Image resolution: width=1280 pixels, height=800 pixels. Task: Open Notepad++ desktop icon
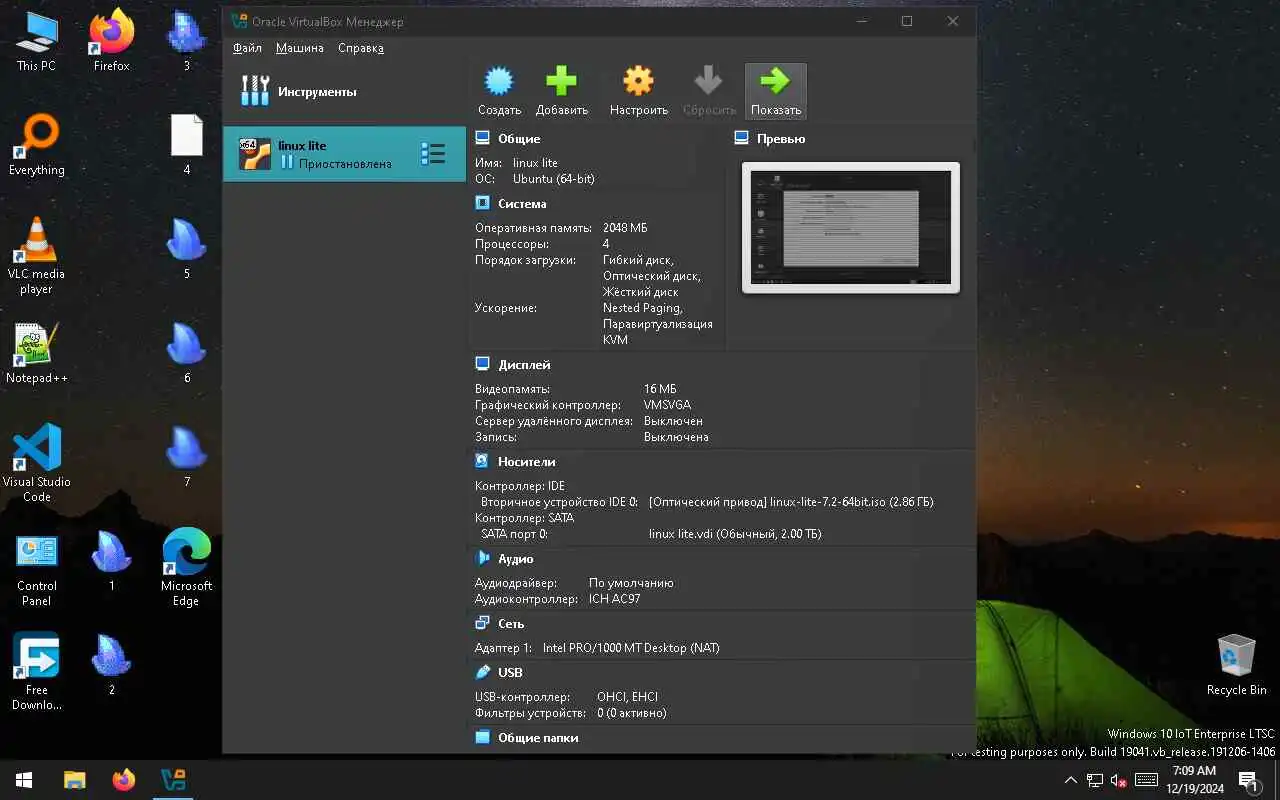click(x=36, y=353)
